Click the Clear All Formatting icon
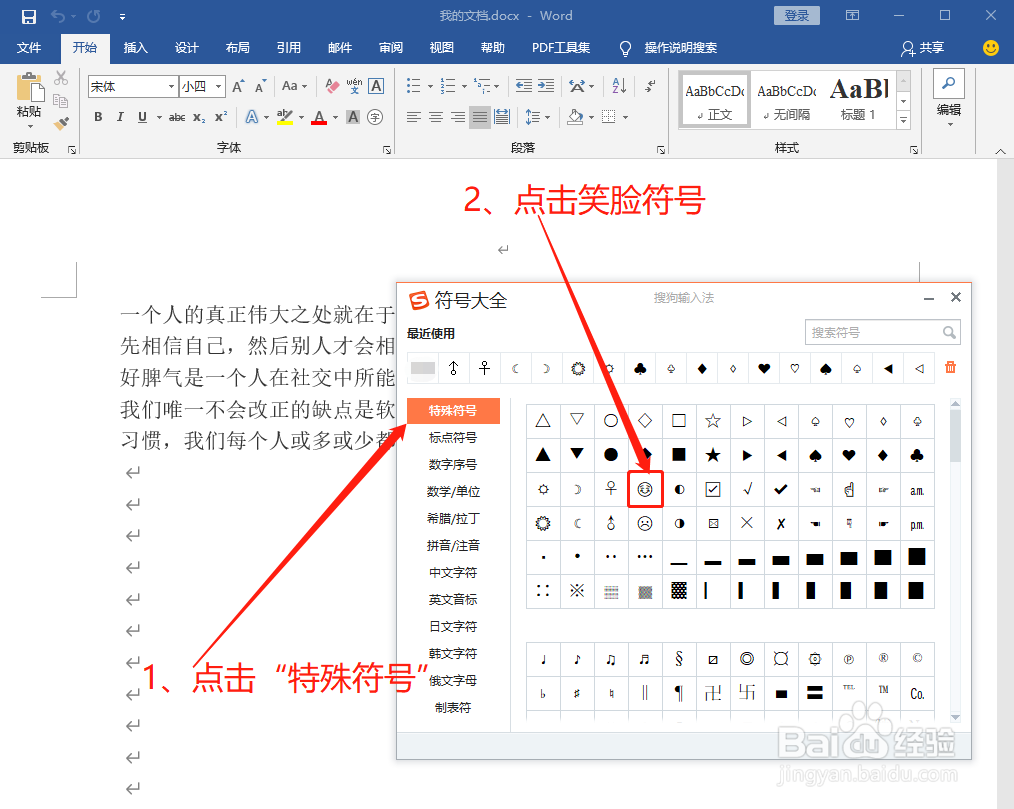This screenshot has width=1014, height=809. tap(330, 84)
